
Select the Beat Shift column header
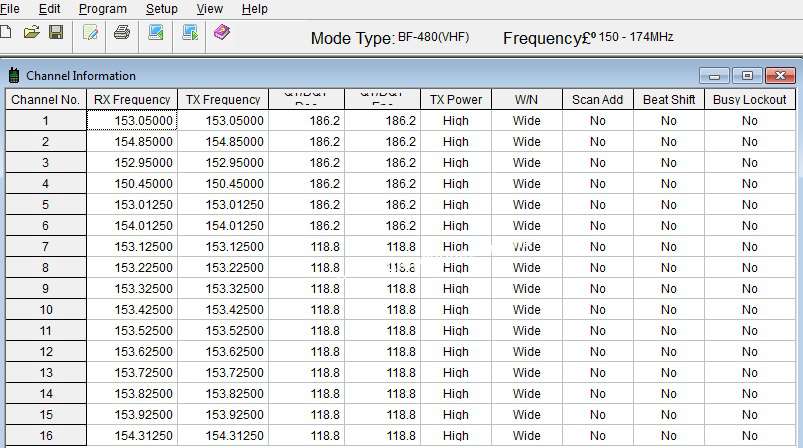point(669,99)
